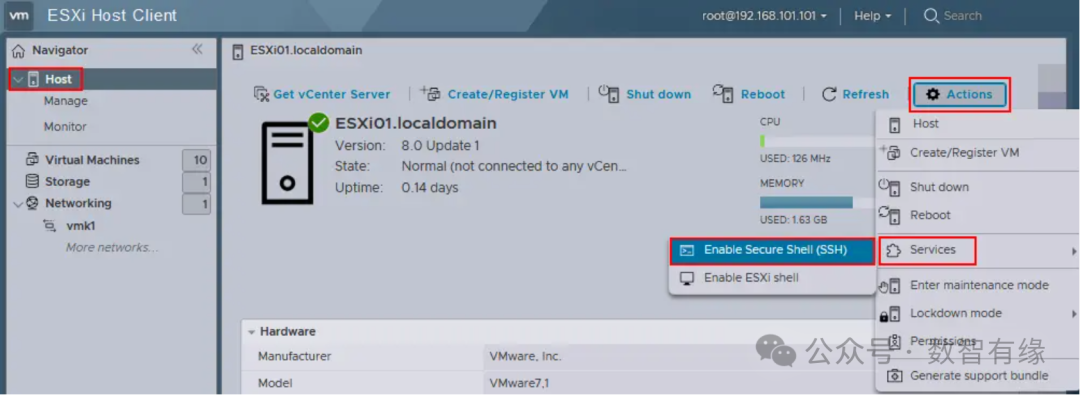This screenshot has width=1080, height=395.
Task: Open the root@192.168.101.101 user dropdown
Action: 765,15
